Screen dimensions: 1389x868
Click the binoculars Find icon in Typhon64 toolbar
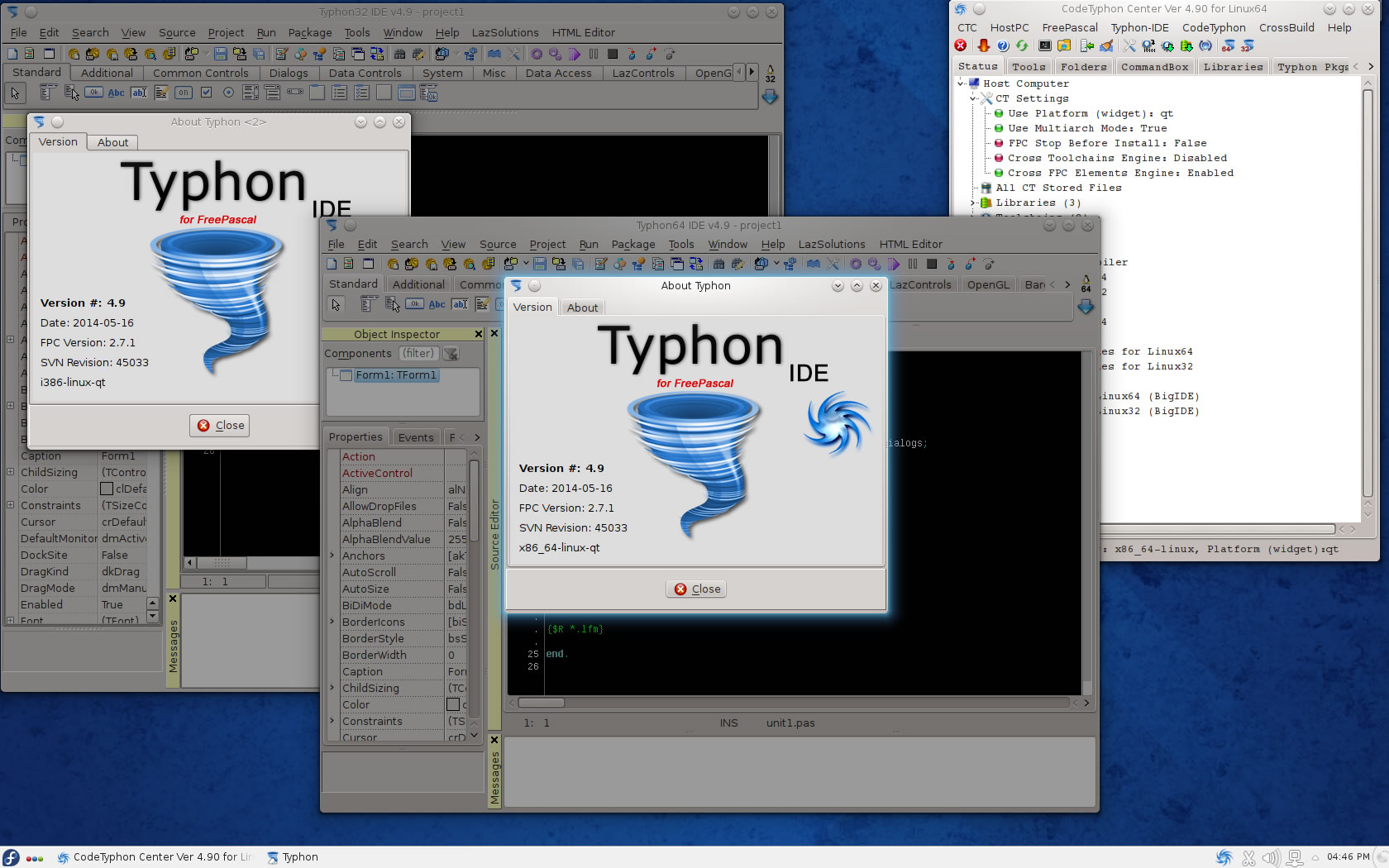pyautogui.click(x=719, y=264)
